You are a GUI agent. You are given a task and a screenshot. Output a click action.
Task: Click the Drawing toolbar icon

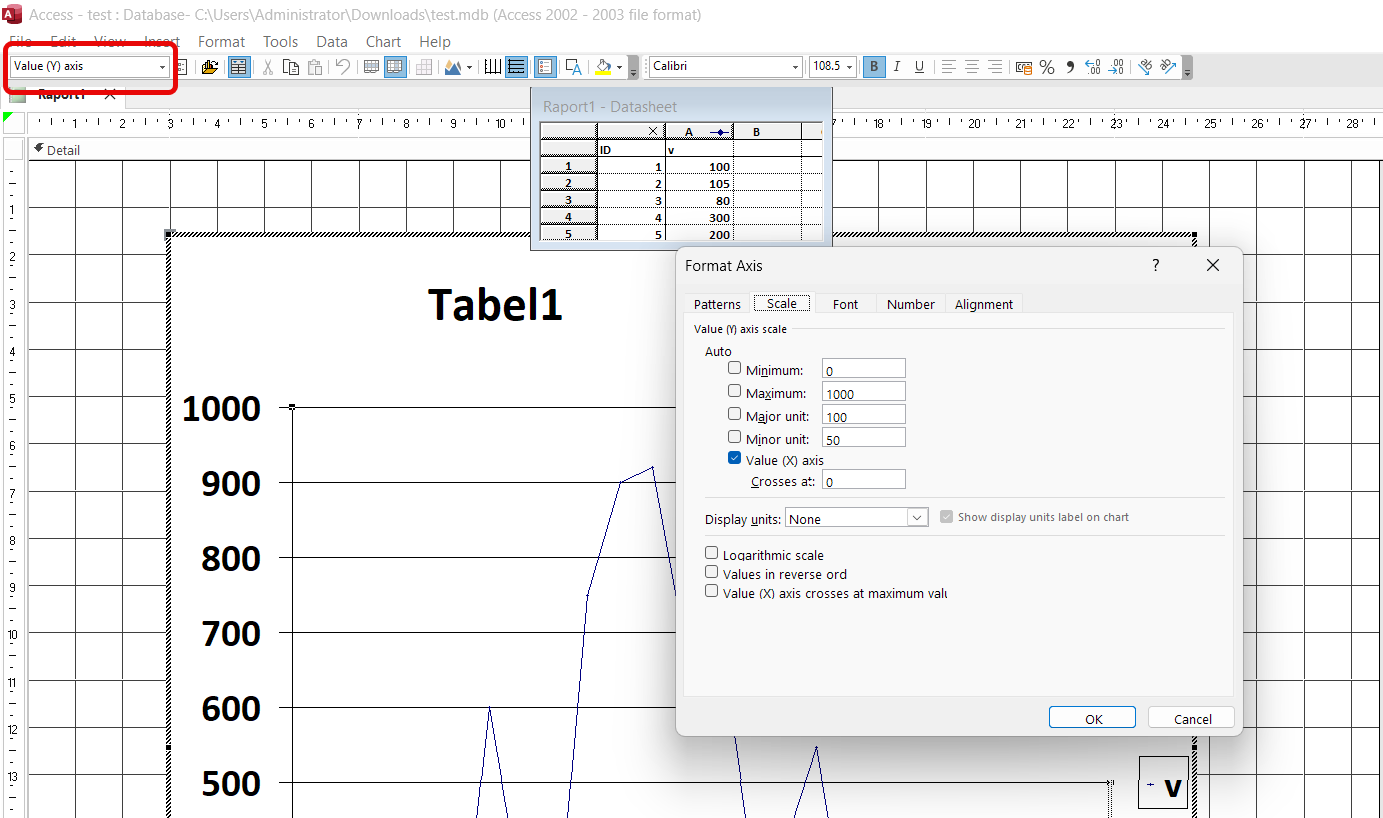[574, 67]
